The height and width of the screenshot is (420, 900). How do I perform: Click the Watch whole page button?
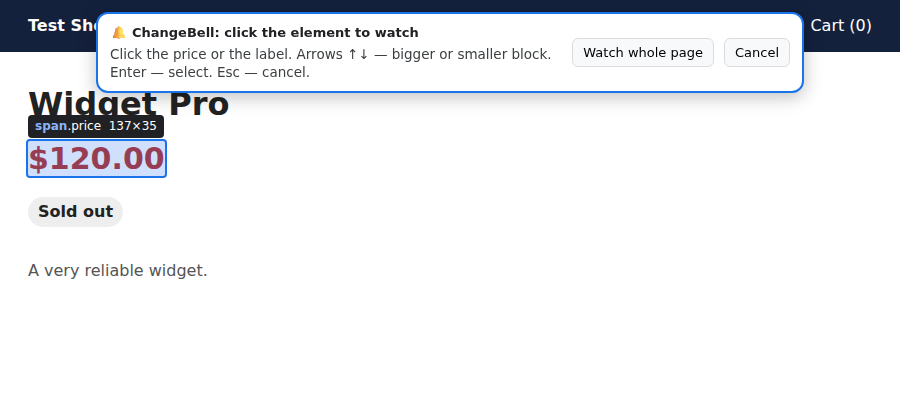(x=643, y=53)
